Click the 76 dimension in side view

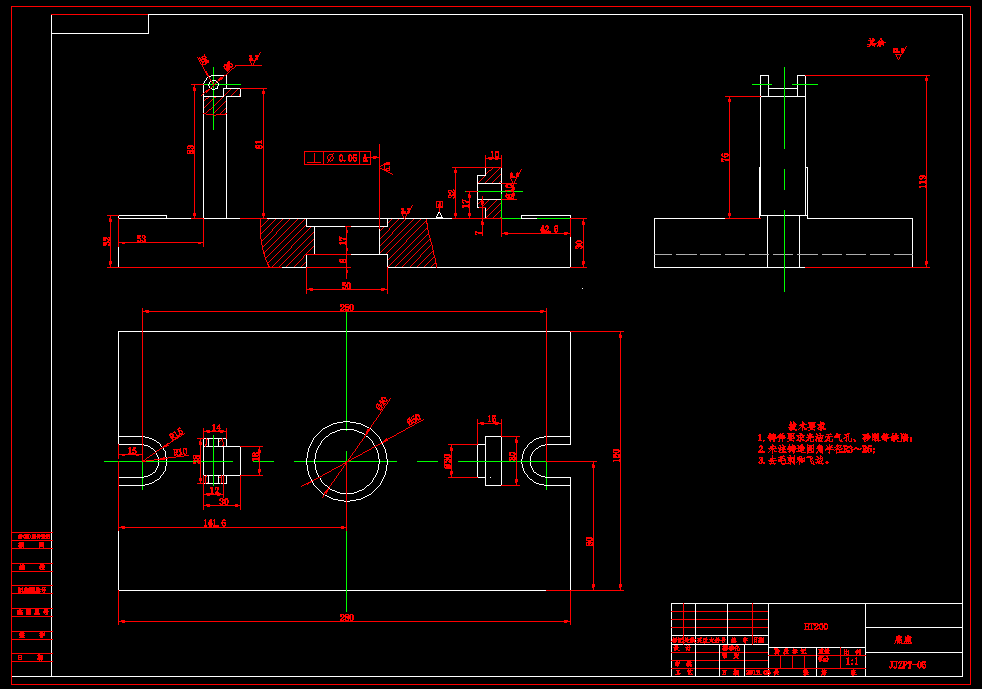(x=725, y=157)
